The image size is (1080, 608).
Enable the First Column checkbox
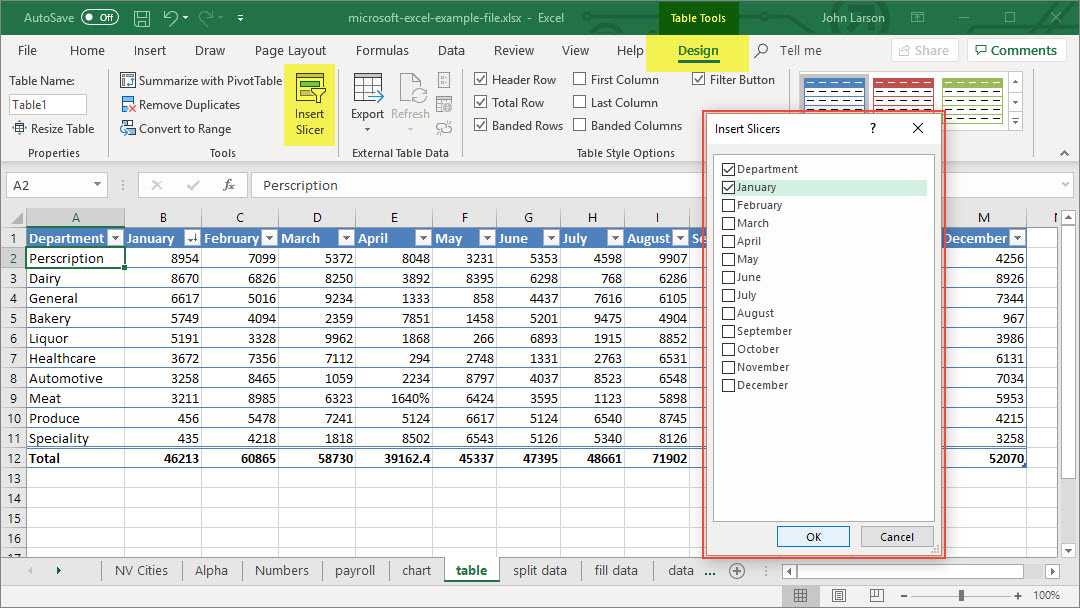pos(580,79)
